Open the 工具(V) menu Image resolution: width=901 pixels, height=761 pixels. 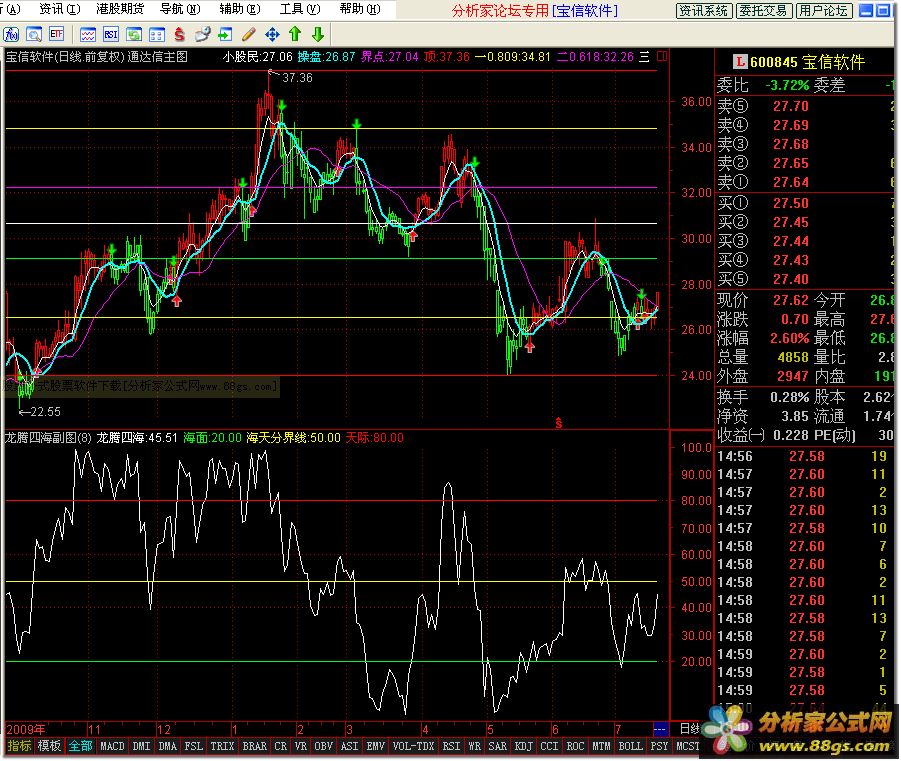point(300,9)
